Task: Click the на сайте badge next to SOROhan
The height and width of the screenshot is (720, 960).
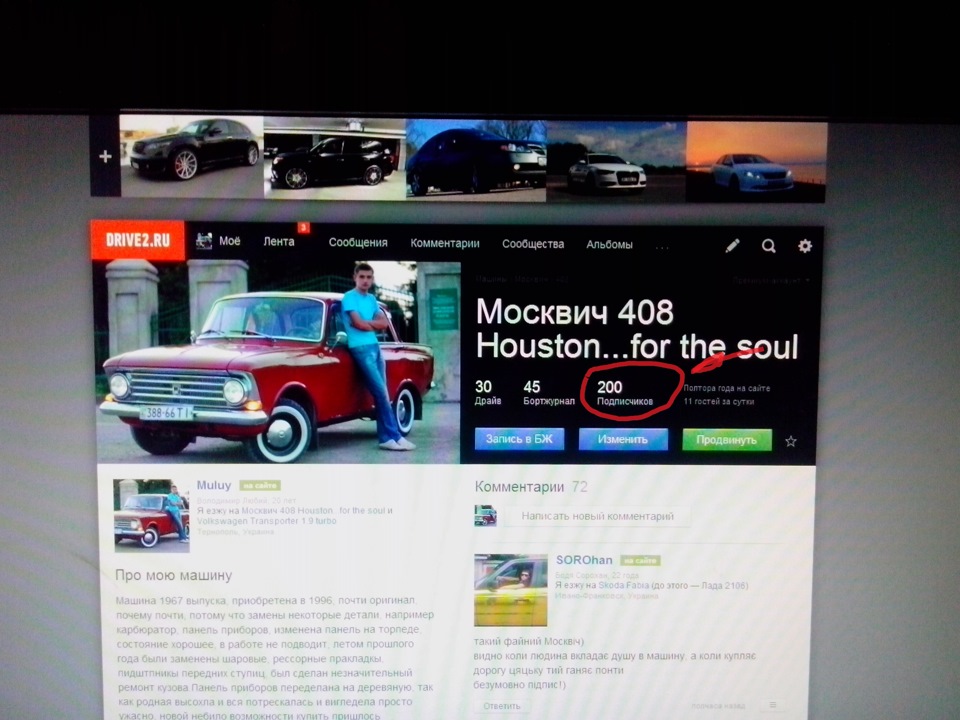Action: click(640, 560)
